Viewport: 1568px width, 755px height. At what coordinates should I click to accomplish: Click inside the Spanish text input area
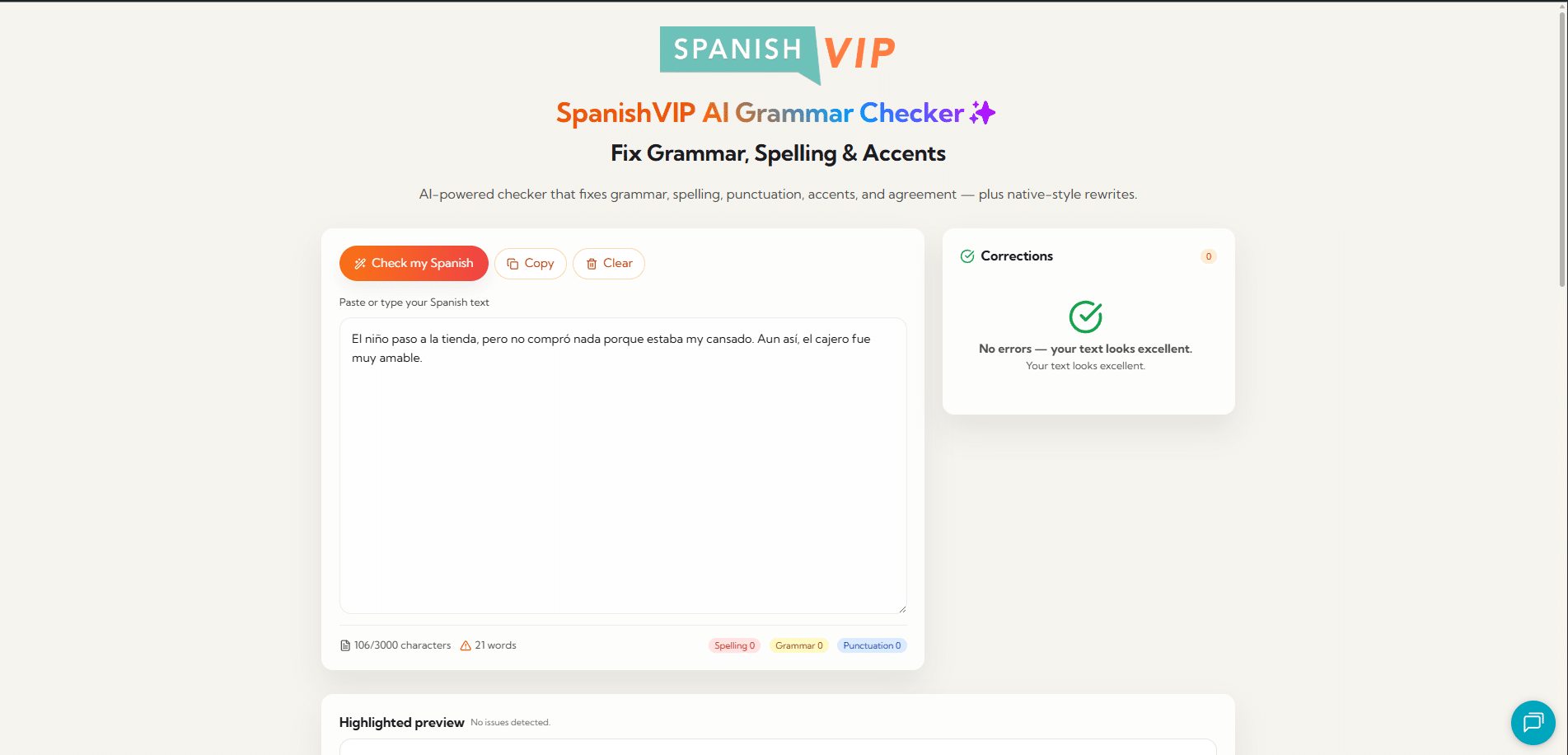[x=622, y=462]
